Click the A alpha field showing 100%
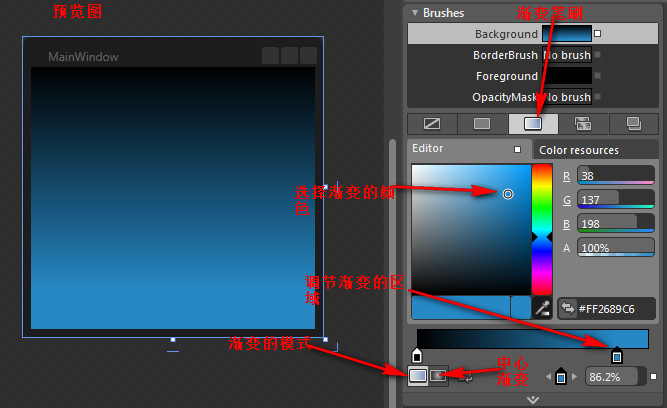 click(x=616, y=247)
